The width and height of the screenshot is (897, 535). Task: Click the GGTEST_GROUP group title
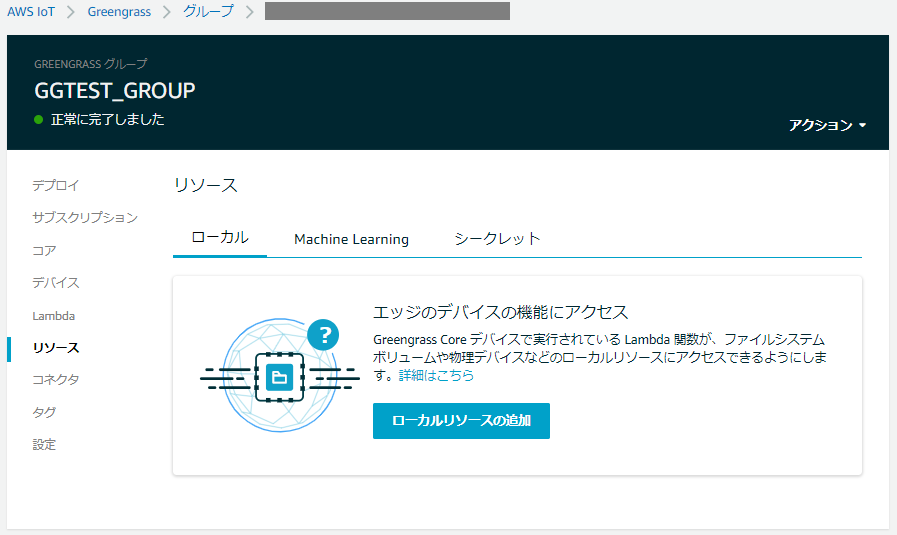115,90
